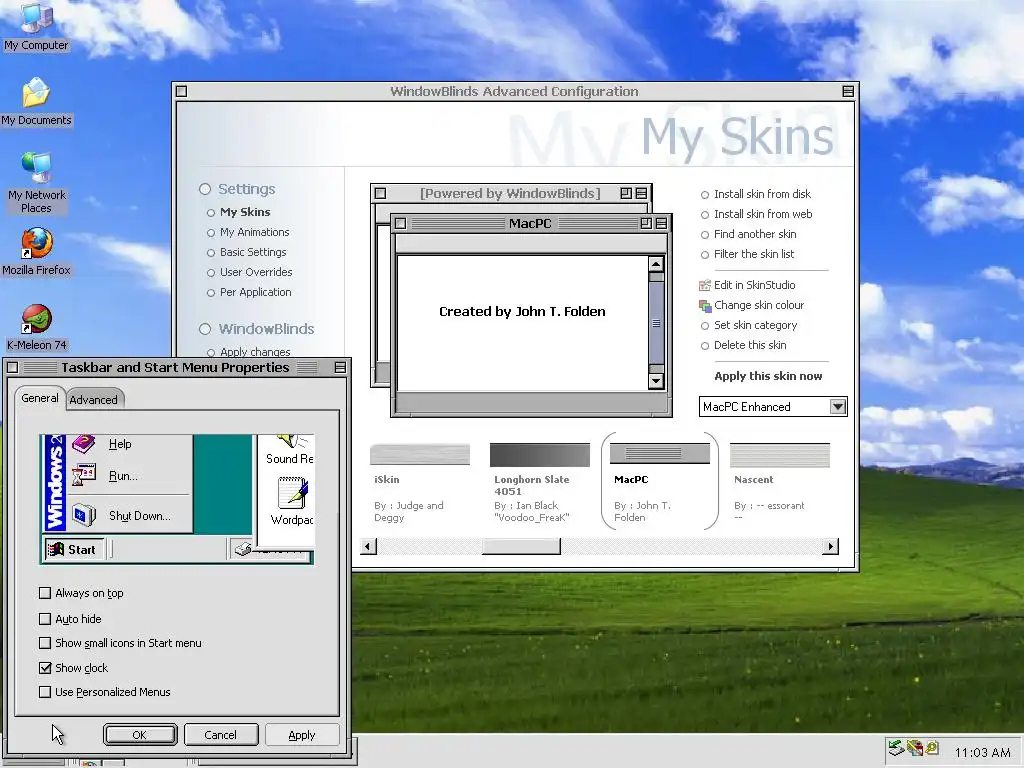The image size is (1024, 768).
Task: Select My Animations in the Settings list
Action: (248, 232)
